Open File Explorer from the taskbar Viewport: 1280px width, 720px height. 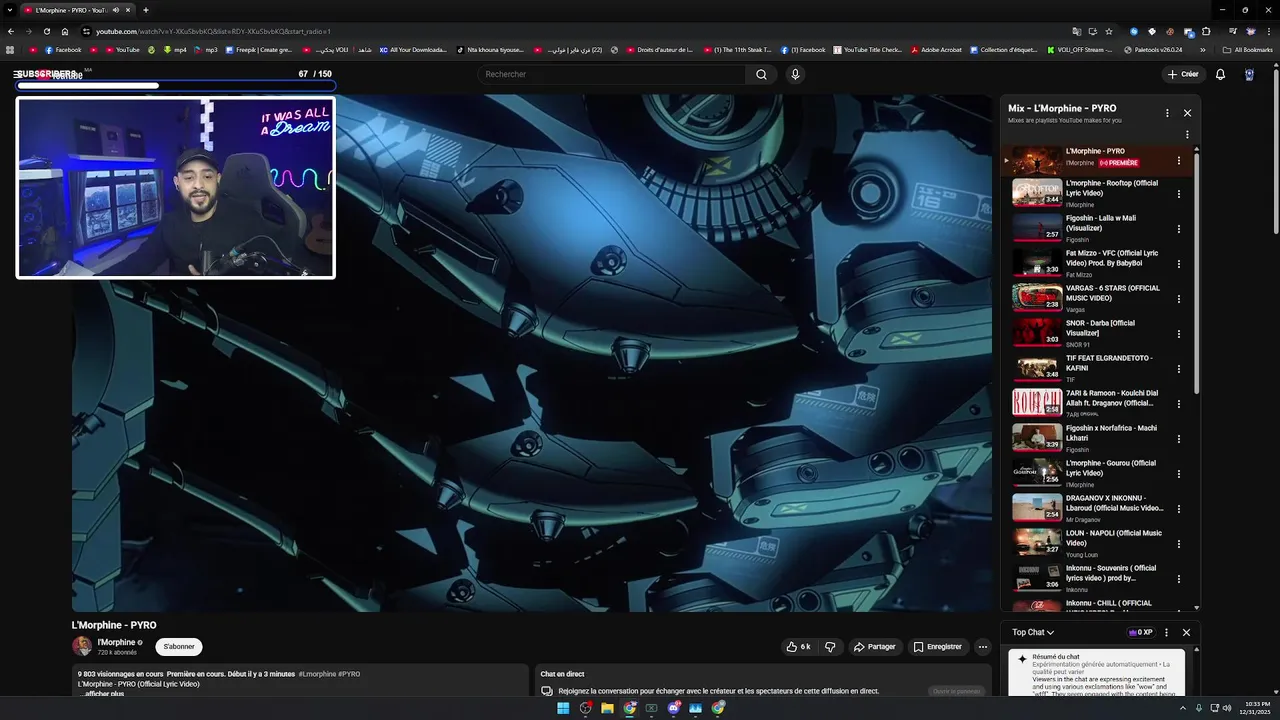click(x=607, y=708)
